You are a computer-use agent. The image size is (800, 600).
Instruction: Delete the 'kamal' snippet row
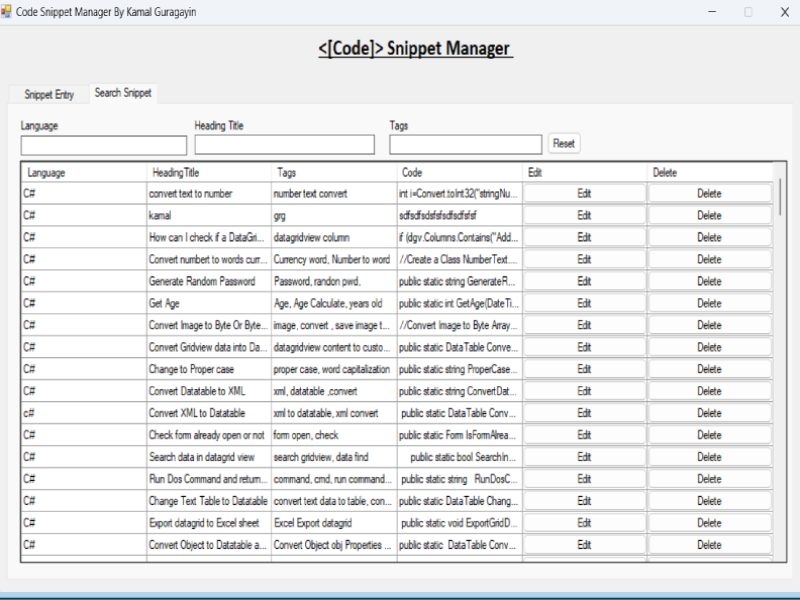click(x=709, y=215)
